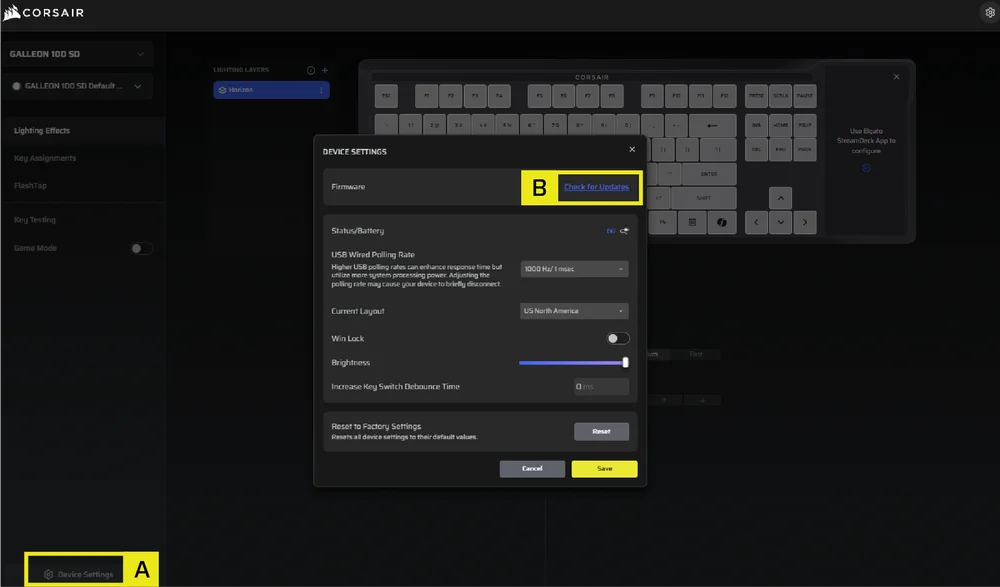Enable Game Mode
Screen dimensions: 1000x587
click(142, 248)
